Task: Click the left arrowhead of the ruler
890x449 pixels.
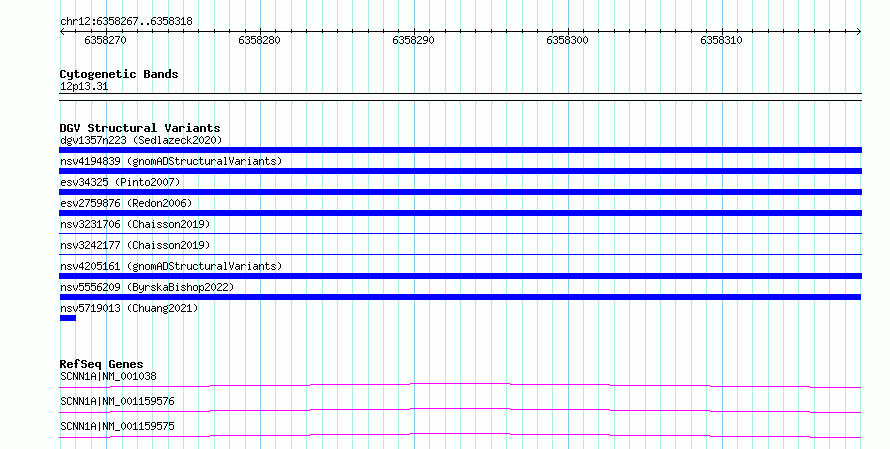Action: tap(62, 32)
